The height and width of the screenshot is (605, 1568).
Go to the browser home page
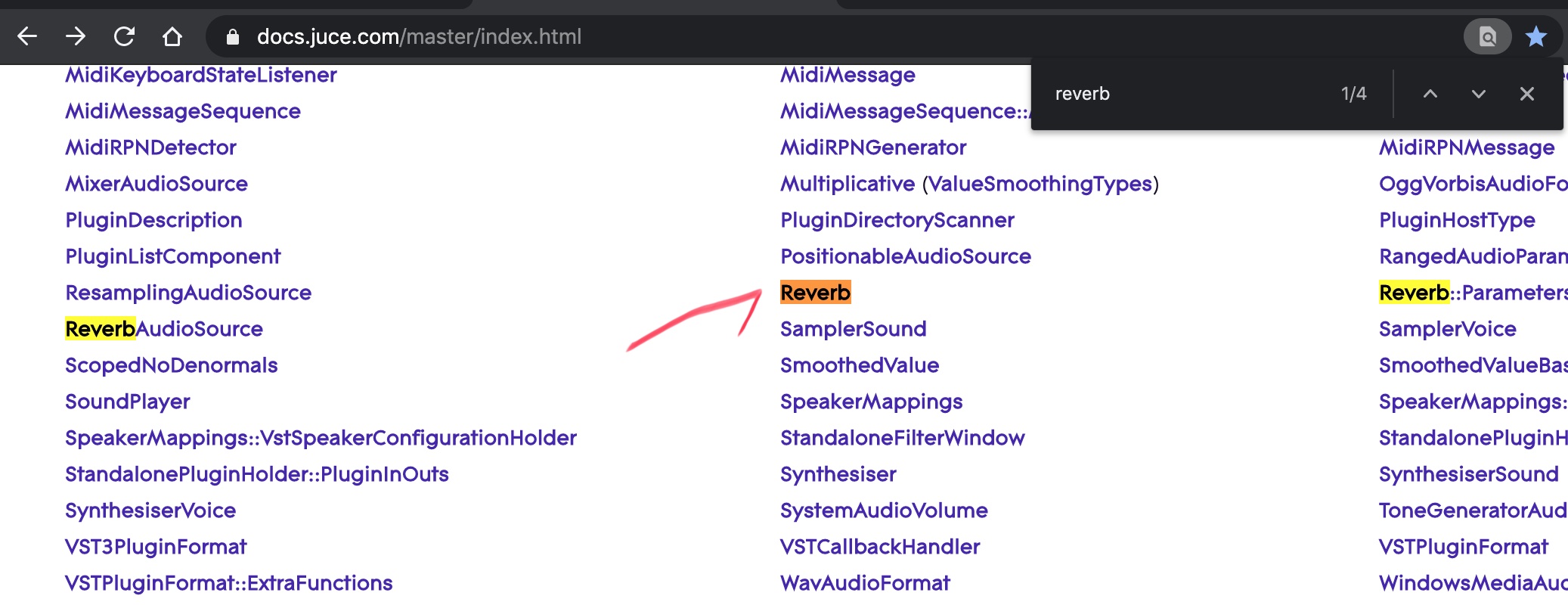(x=172, y=36)
